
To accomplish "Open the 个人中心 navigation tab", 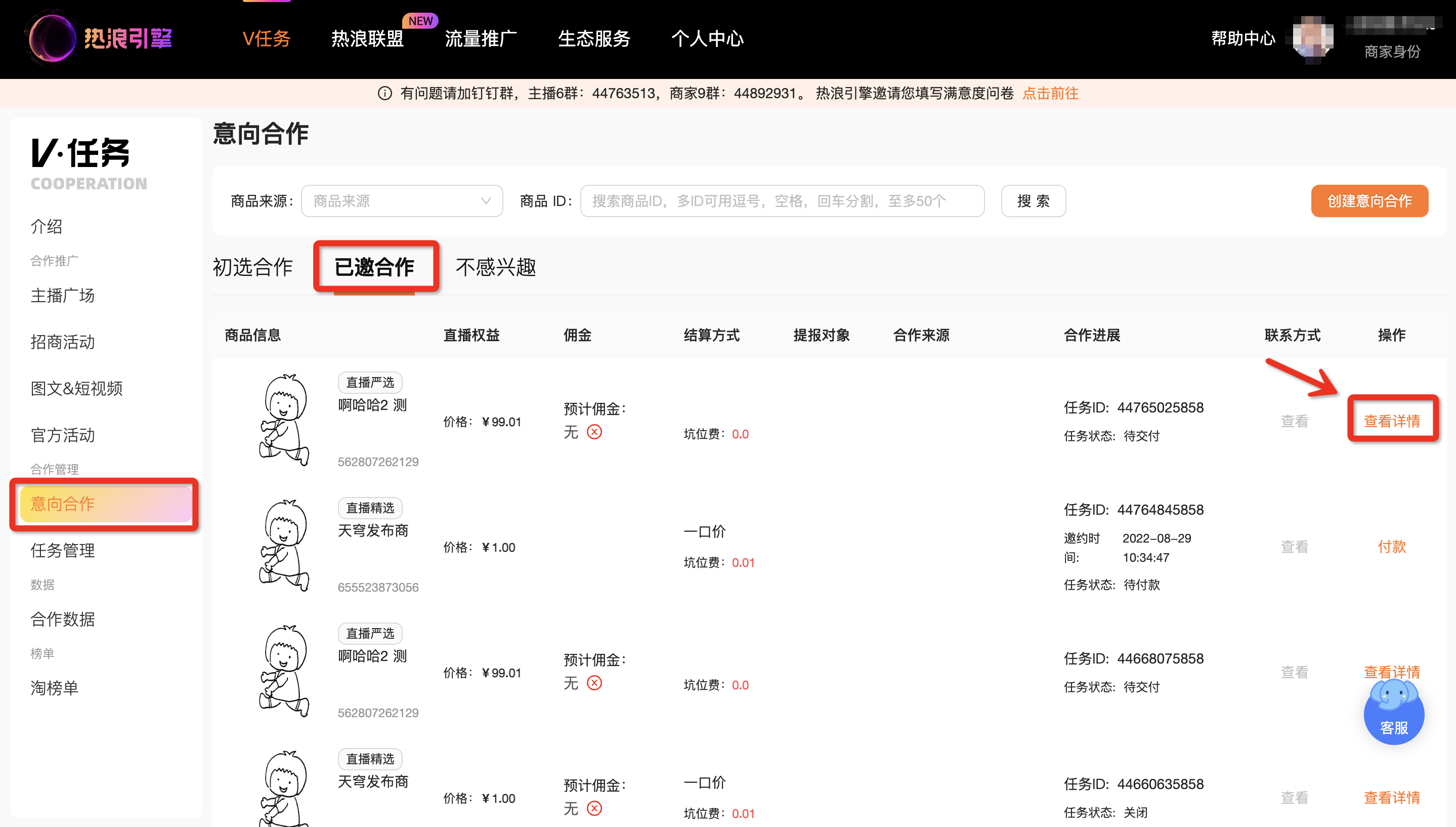I will click(x=707, y=38).
